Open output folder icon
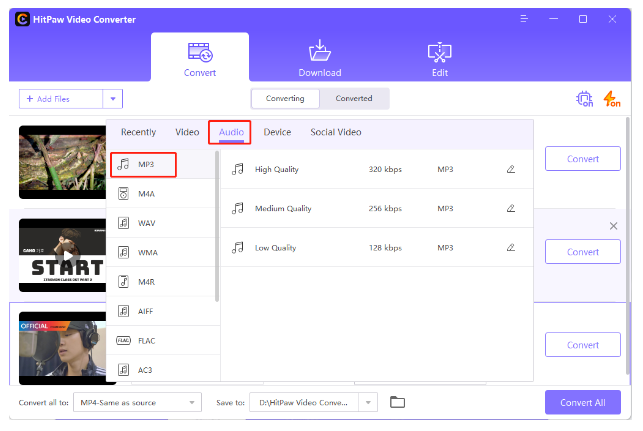The height and width of the screenshot is (431, 643). click(x=397, y=402)
